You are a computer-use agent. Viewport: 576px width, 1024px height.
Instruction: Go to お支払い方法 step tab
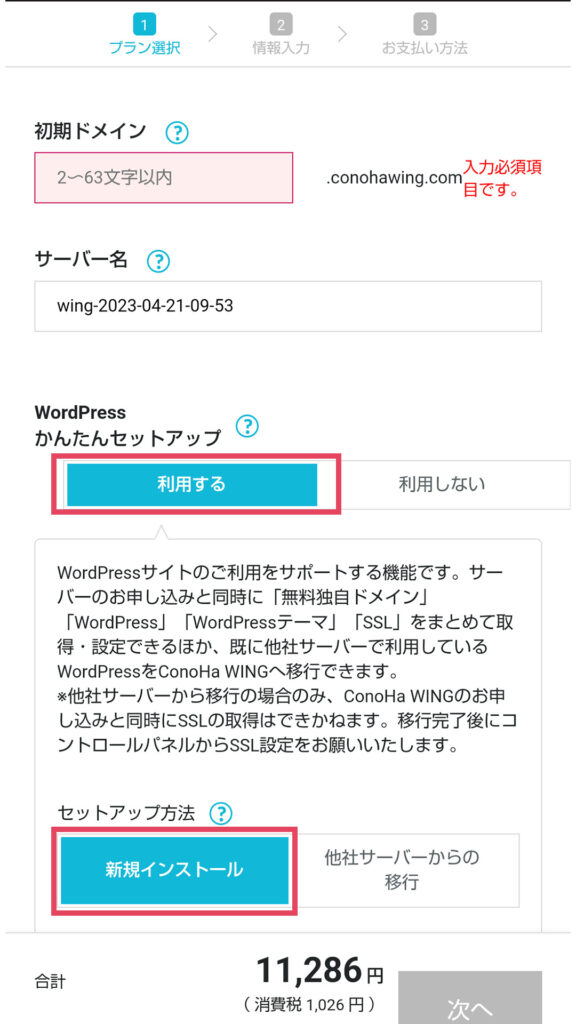(424, 48)
